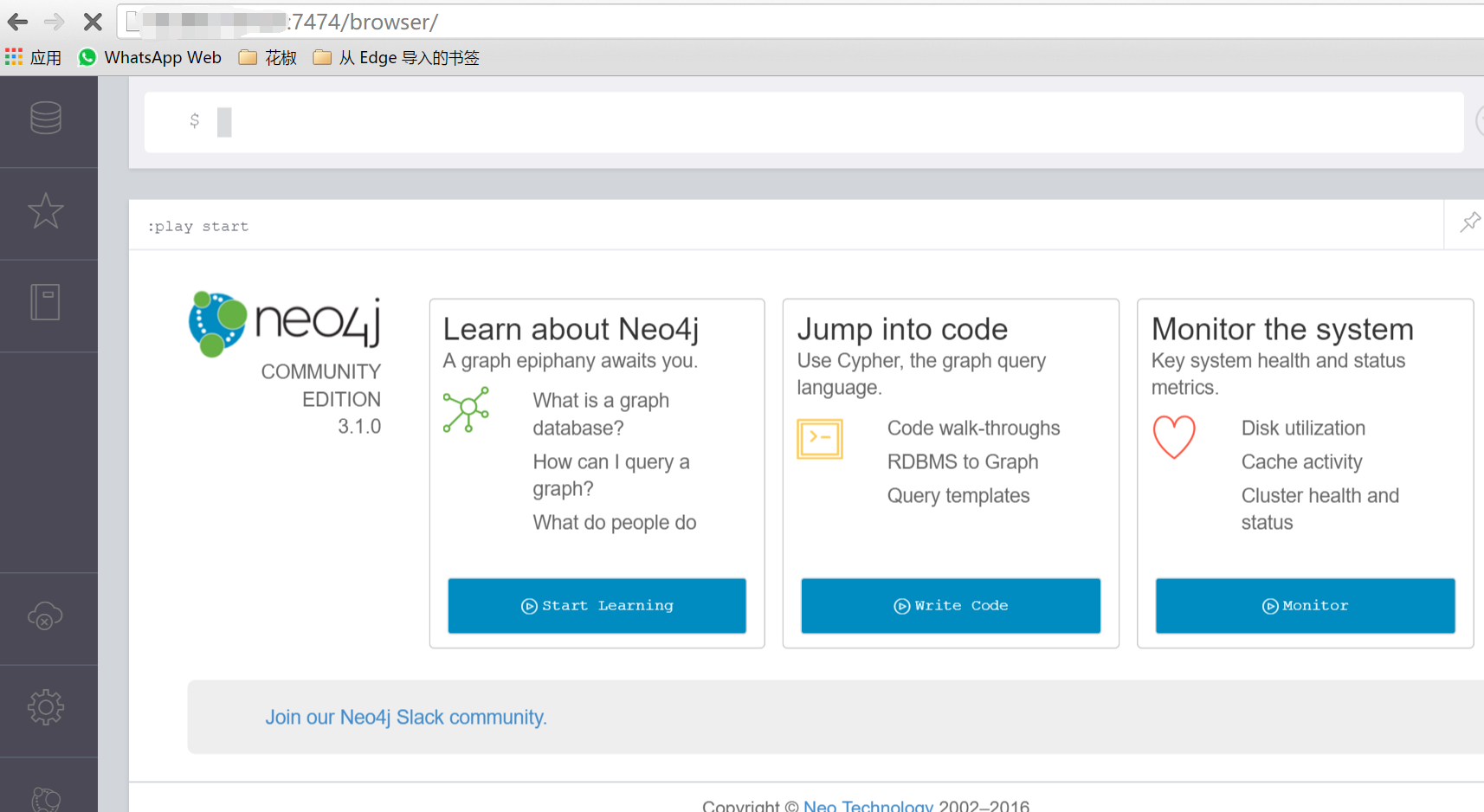Click 'Cluster health and status' text
This screenshot has width=1484, height=812.
pyautogui.click(x=1319, y=509)
